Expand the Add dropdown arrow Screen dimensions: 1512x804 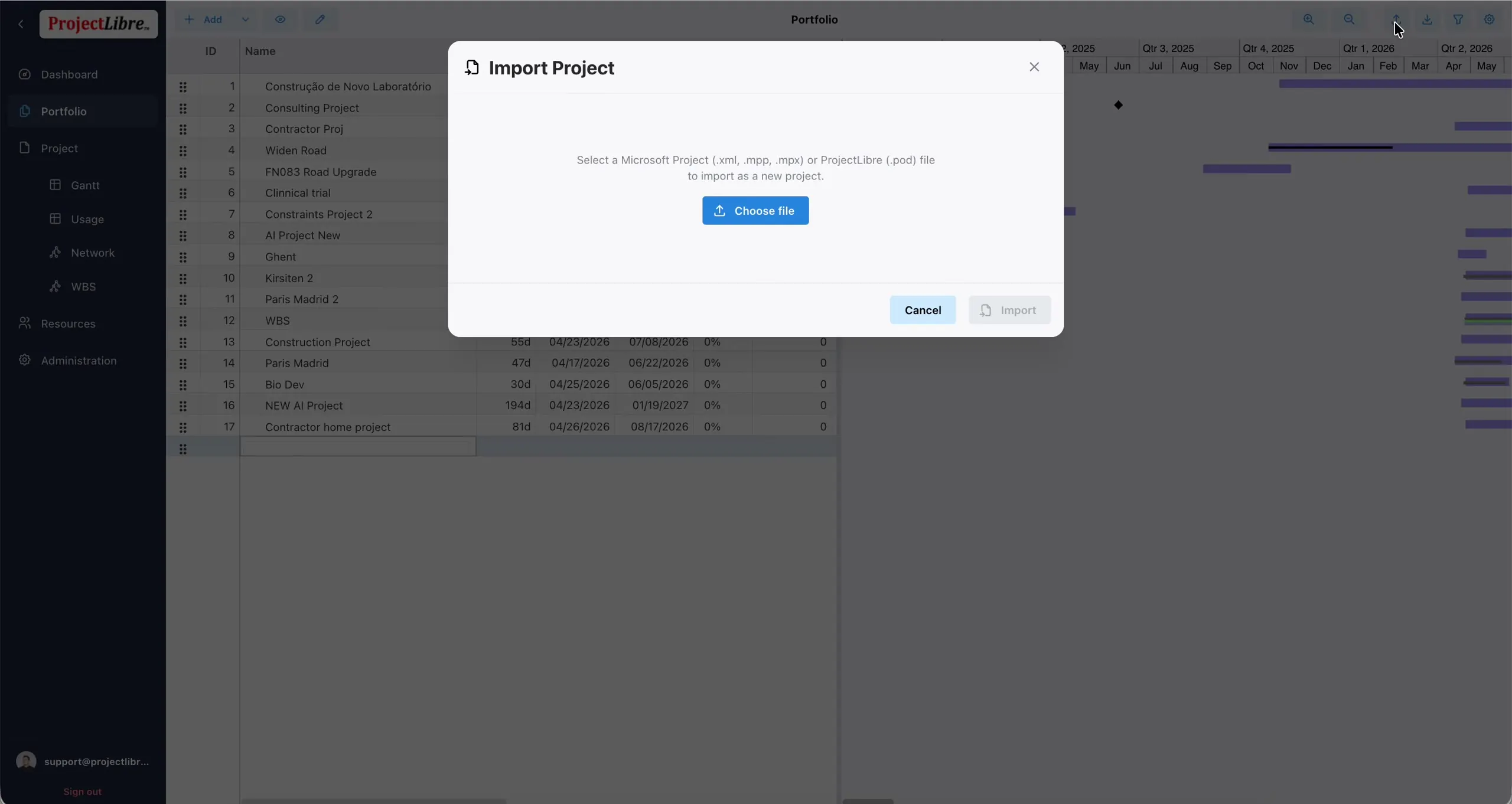tap(245, 19)
